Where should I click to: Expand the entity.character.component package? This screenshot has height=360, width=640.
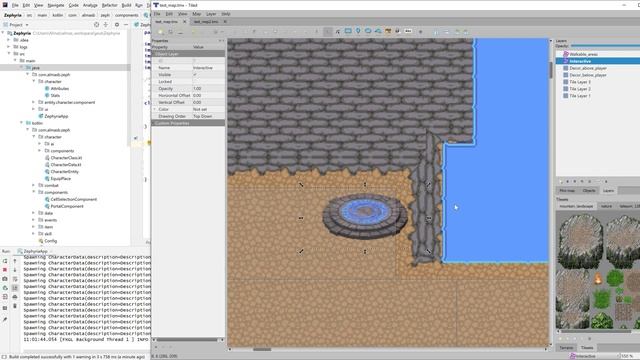(33, 102)
